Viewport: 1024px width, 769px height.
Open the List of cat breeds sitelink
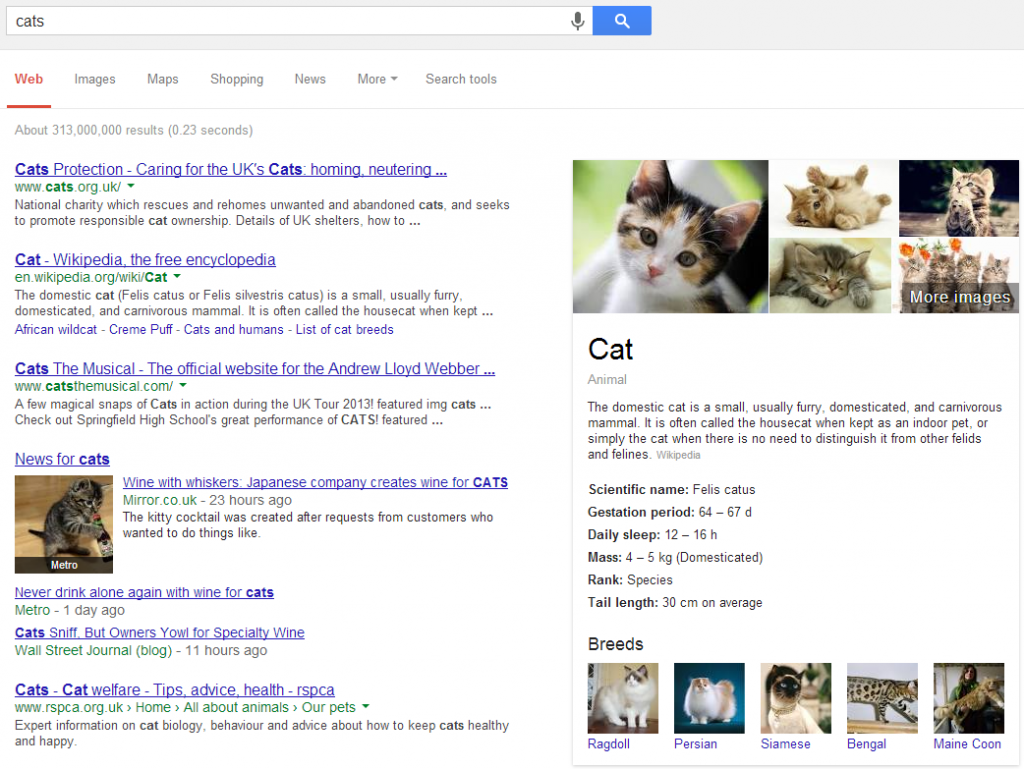(x=344, y=330)
